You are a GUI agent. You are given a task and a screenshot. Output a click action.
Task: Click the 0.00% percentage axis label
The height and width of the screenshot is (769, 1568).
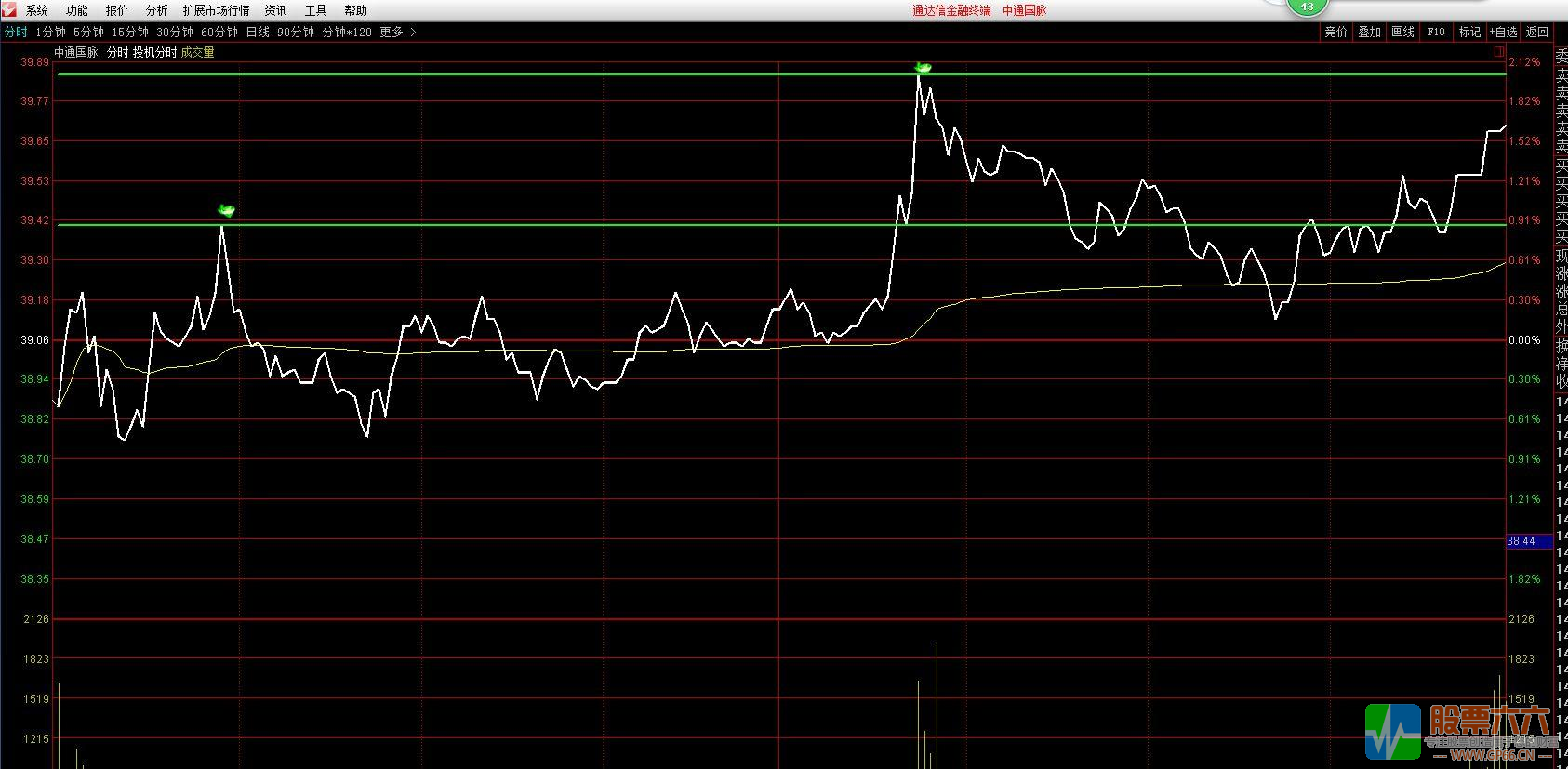[x=1524, y=340]
